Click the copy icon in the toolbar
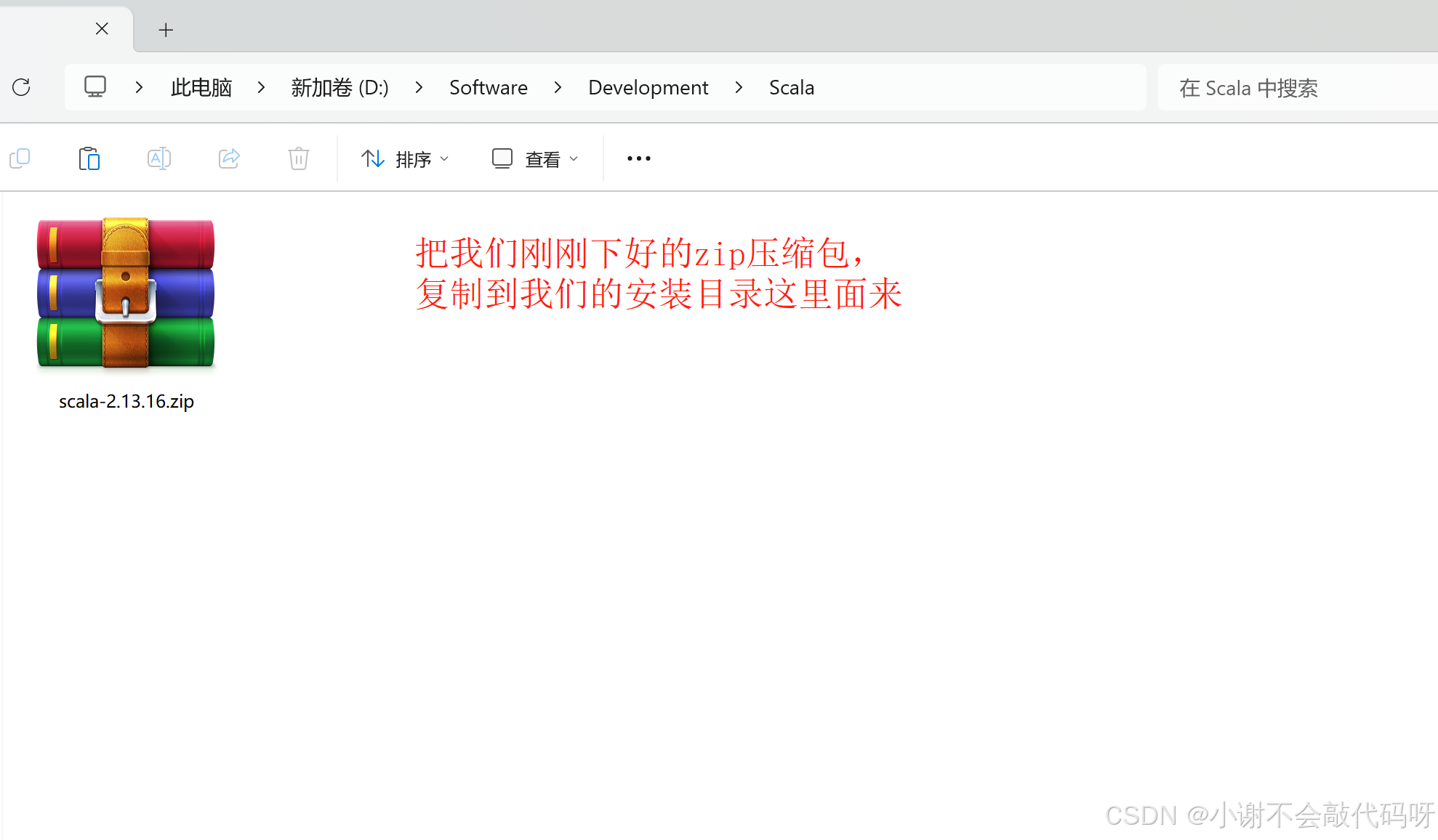This screenshot has height=840, width=1438. (20, 158)
